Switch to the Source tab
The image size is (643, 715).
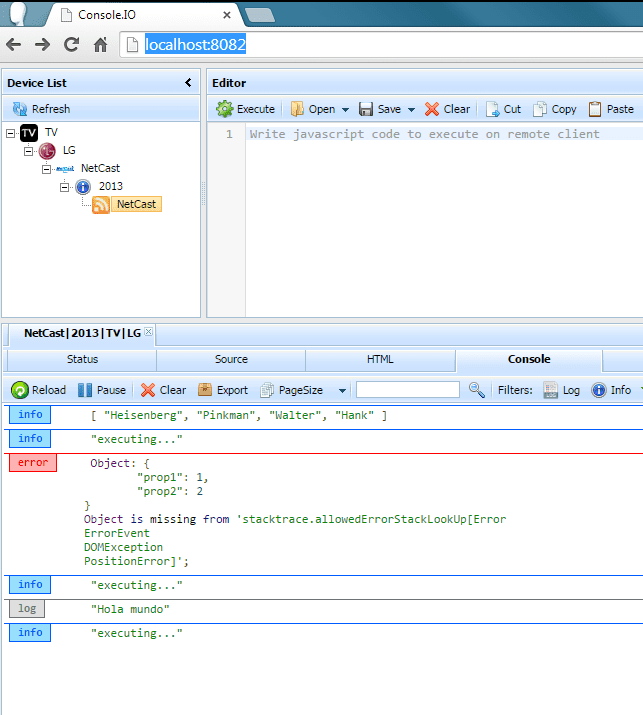(231, 360)
